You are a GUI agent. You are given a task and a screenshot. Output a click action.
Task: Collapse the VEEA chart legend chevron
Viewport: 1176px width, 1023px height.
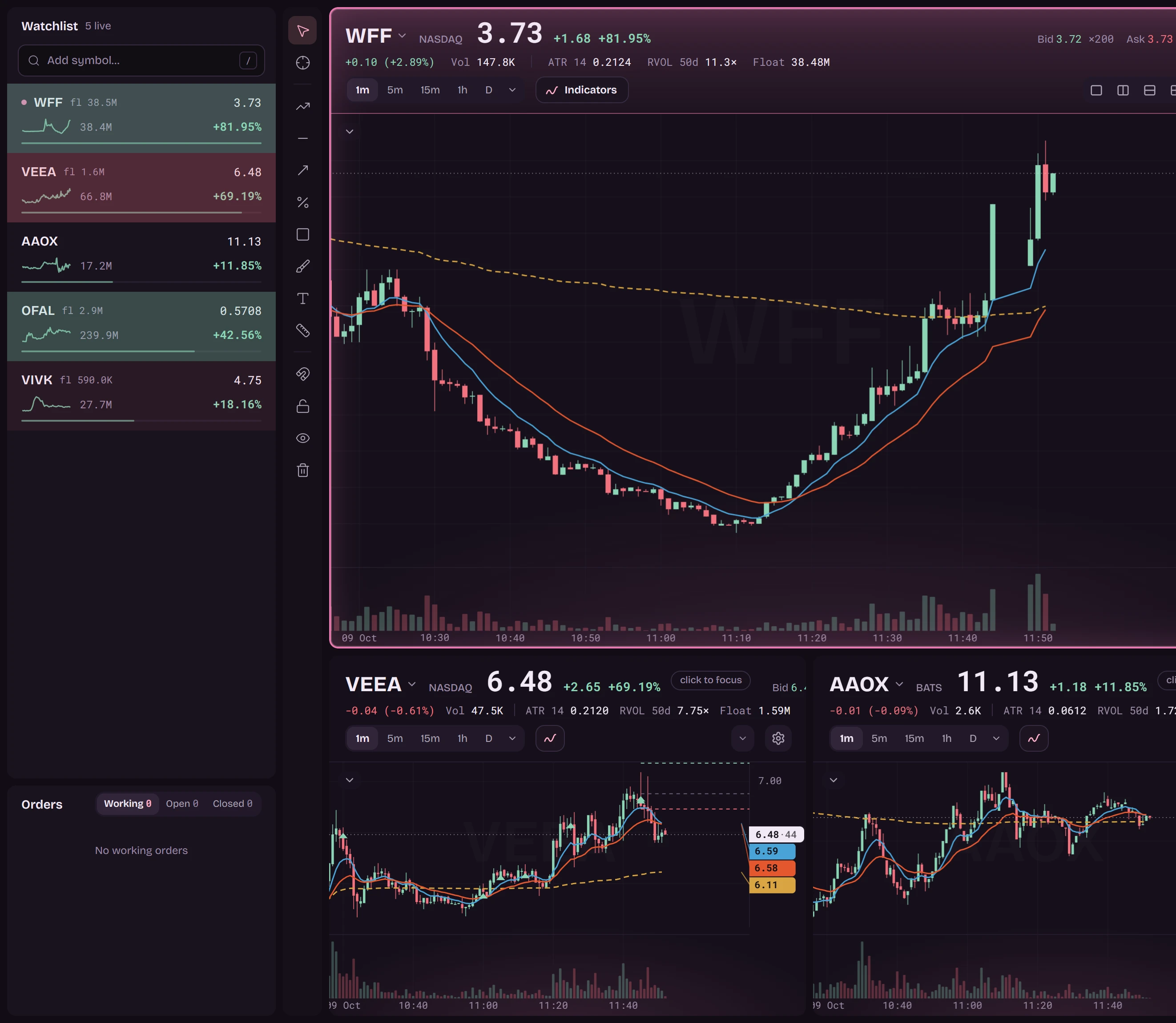coord(349,780)
